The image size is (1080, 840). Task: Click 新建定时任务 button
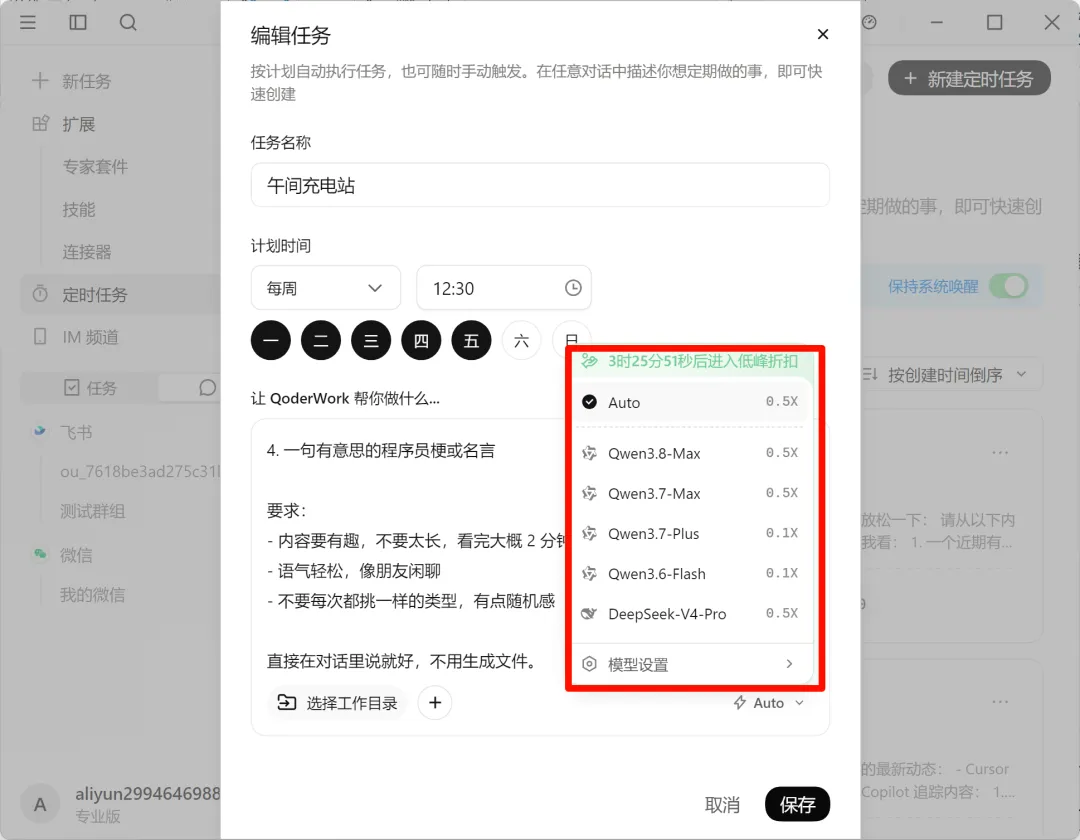(969, 78)
